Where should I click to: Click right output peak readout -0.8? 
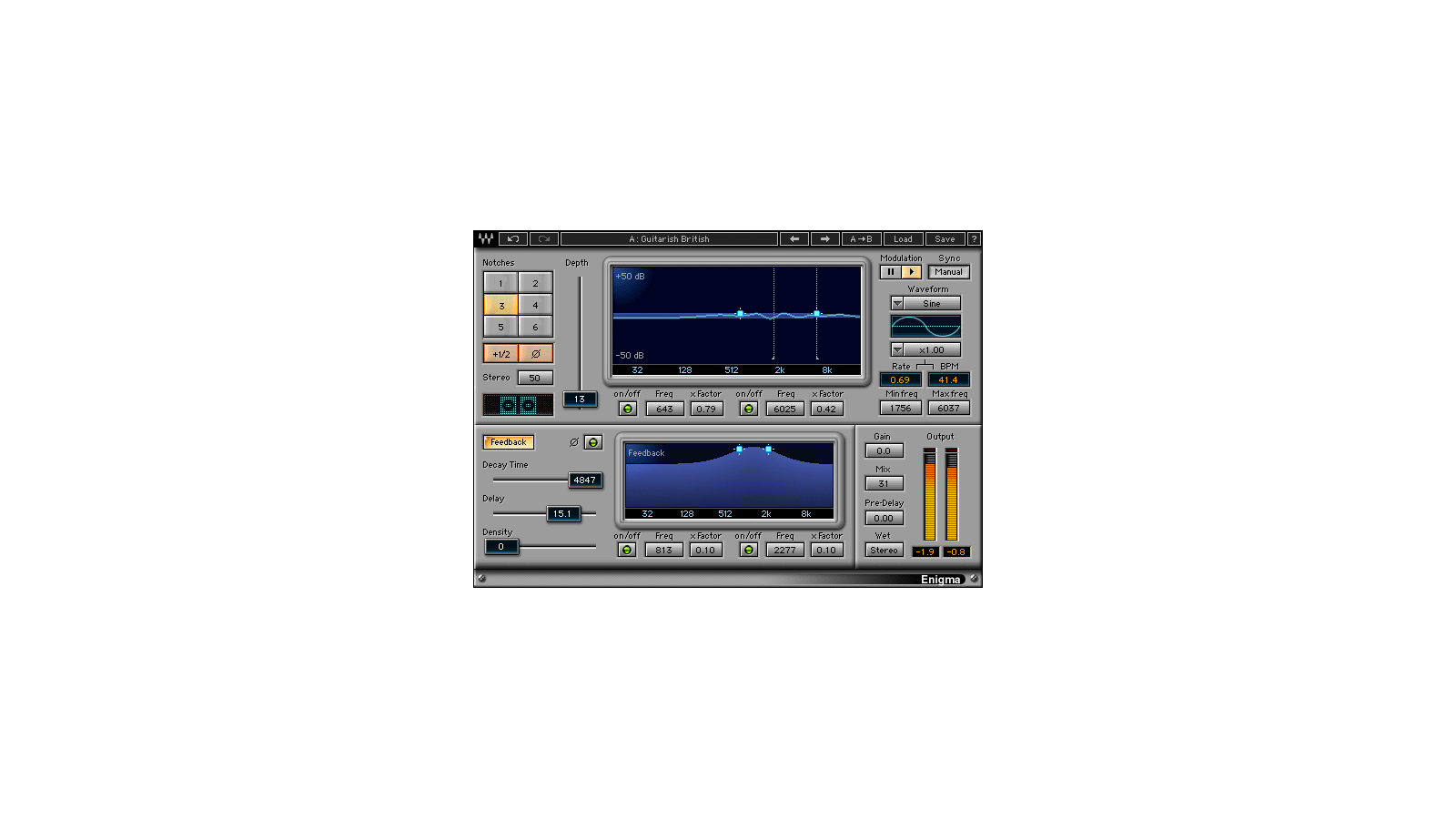pos(956,551)
